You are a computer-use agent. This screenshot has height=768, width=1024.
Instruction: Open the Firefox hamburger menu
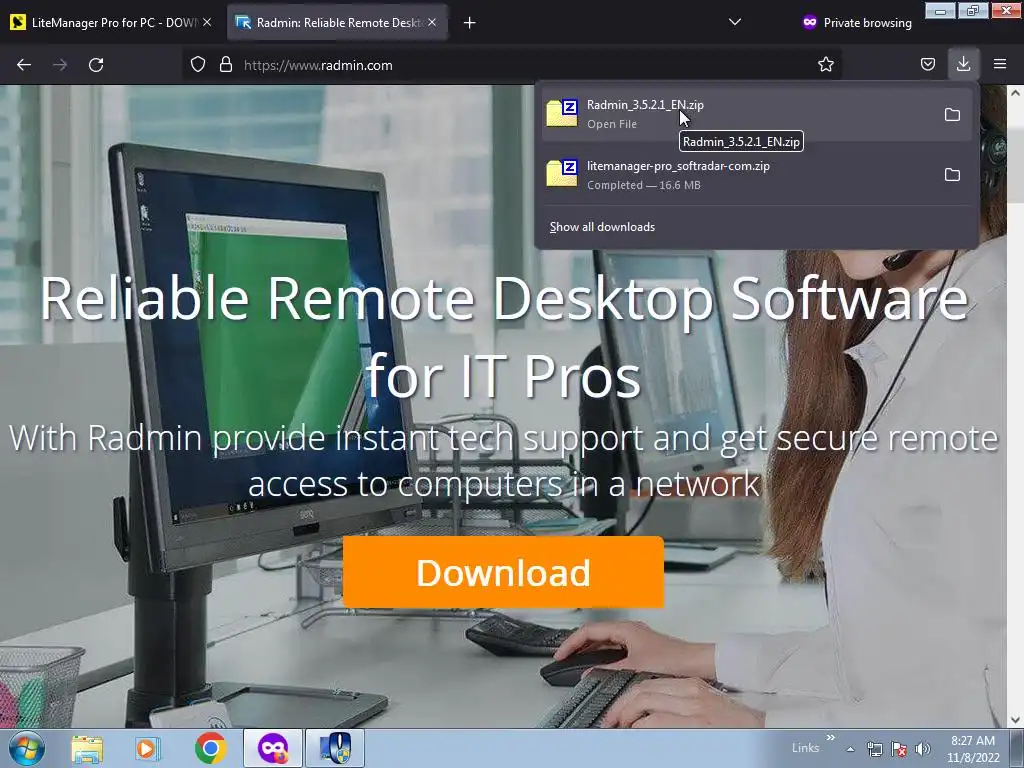click(1000, 64)
